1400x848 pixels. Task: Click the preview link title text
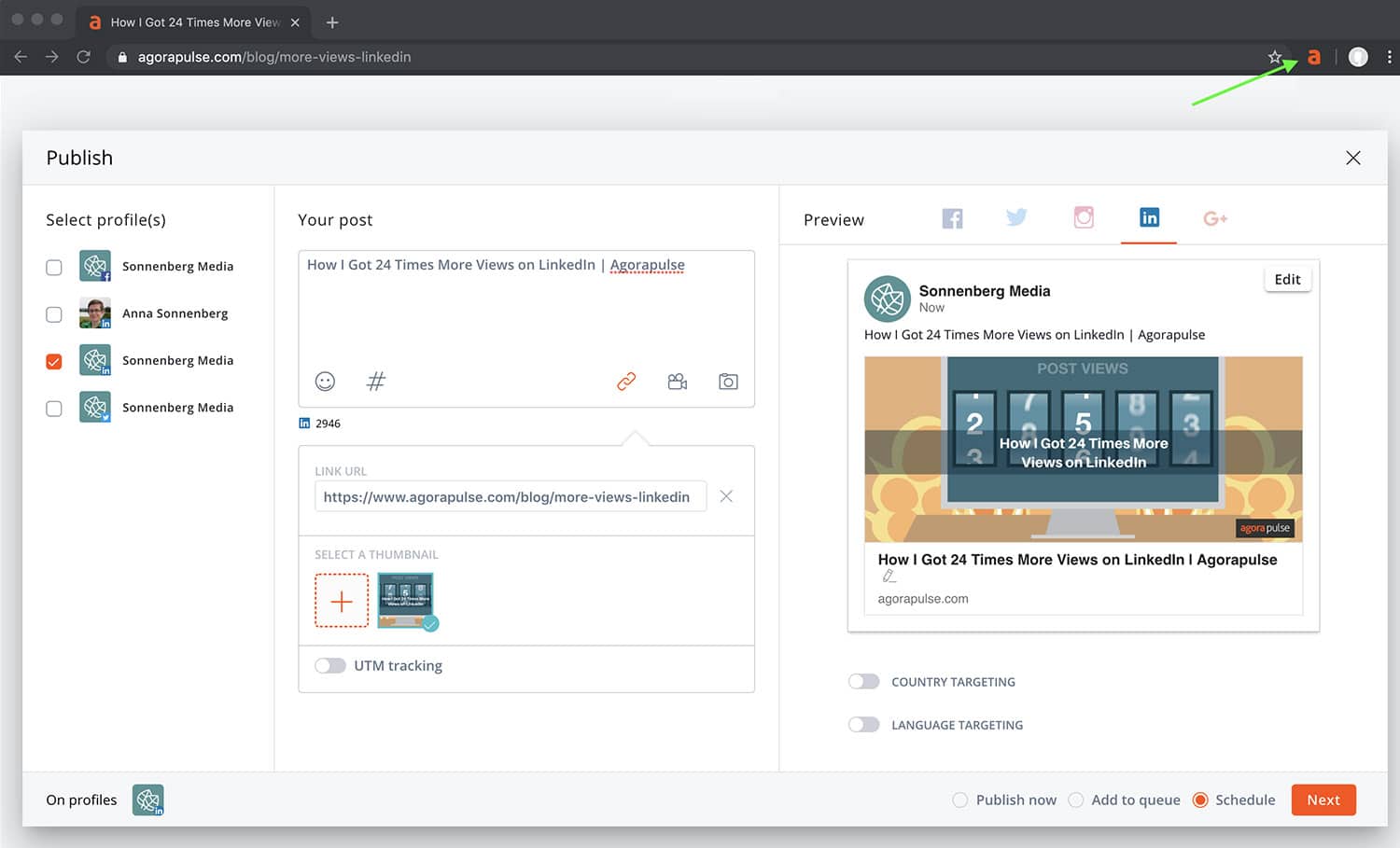pos(1077,560)
